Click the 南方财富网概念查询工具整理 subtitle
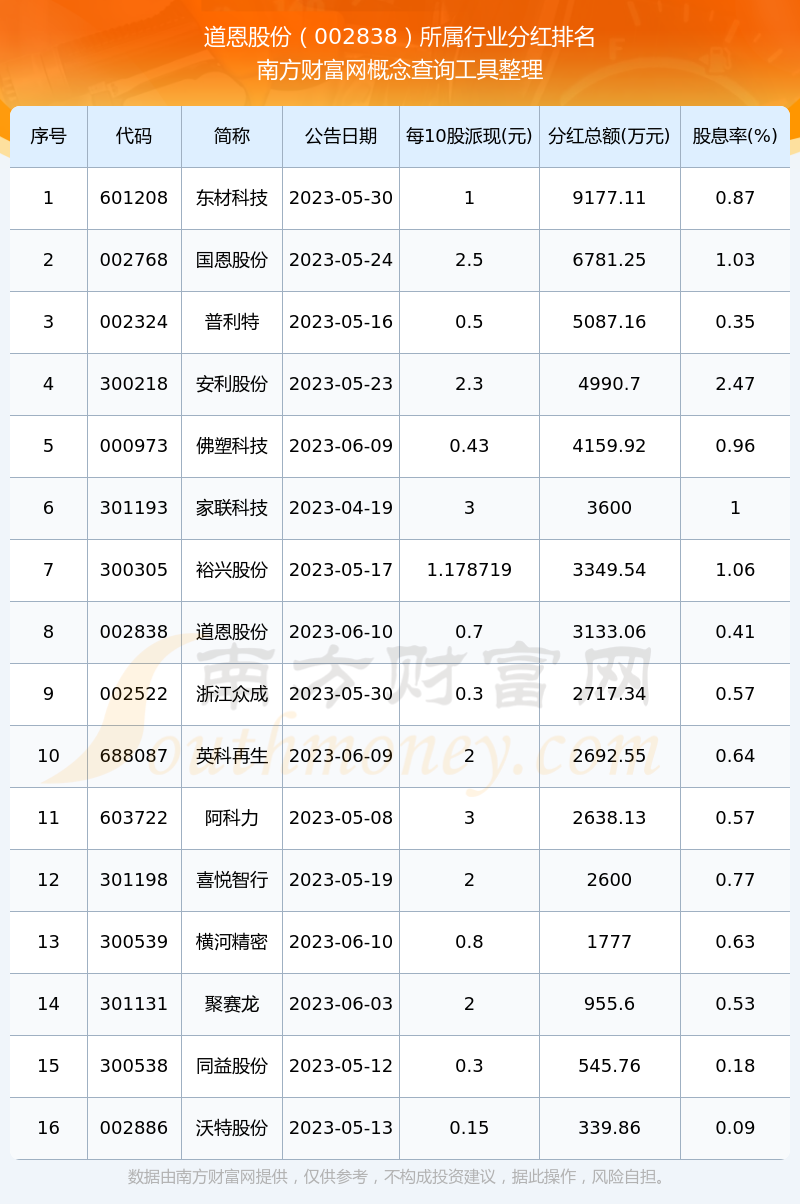Viewport: 800px width, 1204px height. point(400,70)
